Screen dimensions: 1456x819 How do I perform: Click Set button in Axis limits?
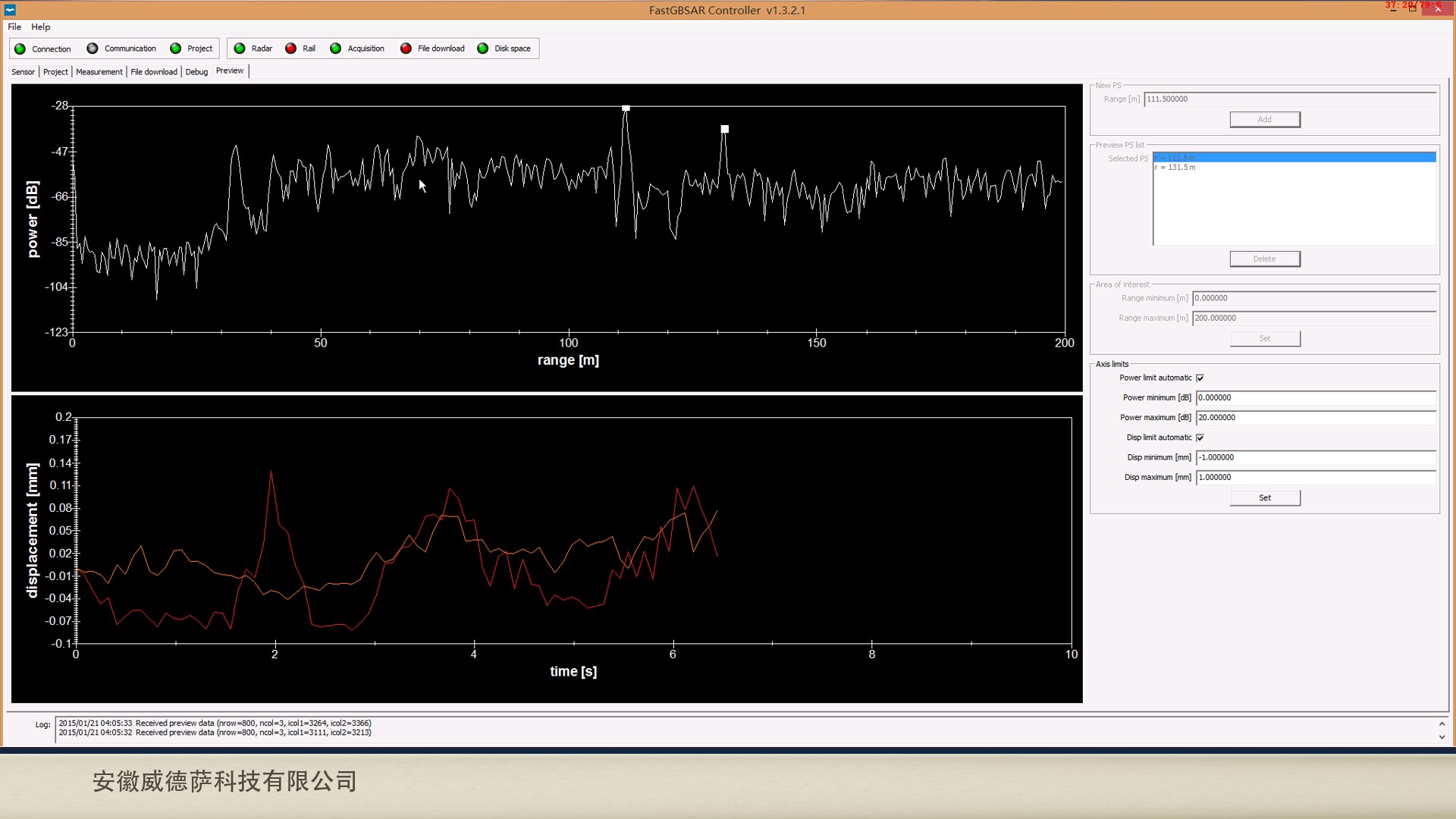pyautogui.click(x=1265, y=498)
